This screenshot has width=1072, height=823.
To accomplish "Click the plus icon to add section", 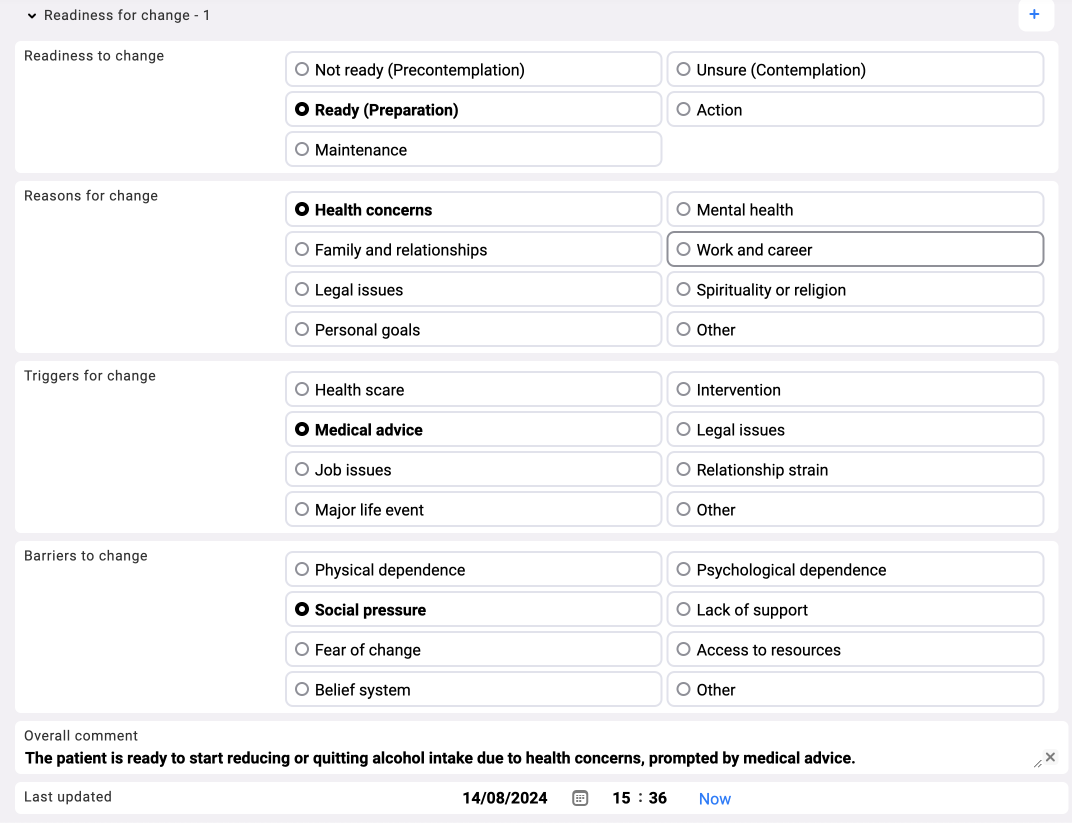I will (x=1034, y=15).
